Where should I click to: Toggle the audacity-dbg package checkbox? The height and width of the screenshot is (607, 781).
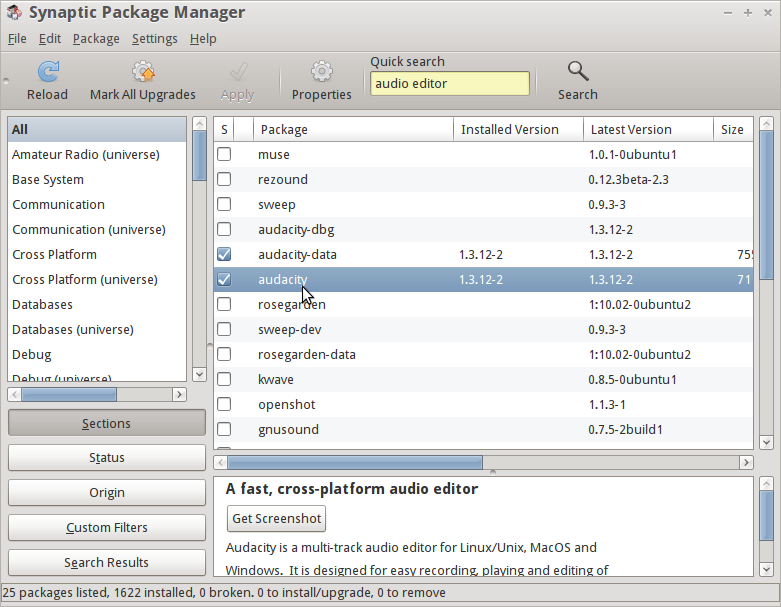point(224,229)
